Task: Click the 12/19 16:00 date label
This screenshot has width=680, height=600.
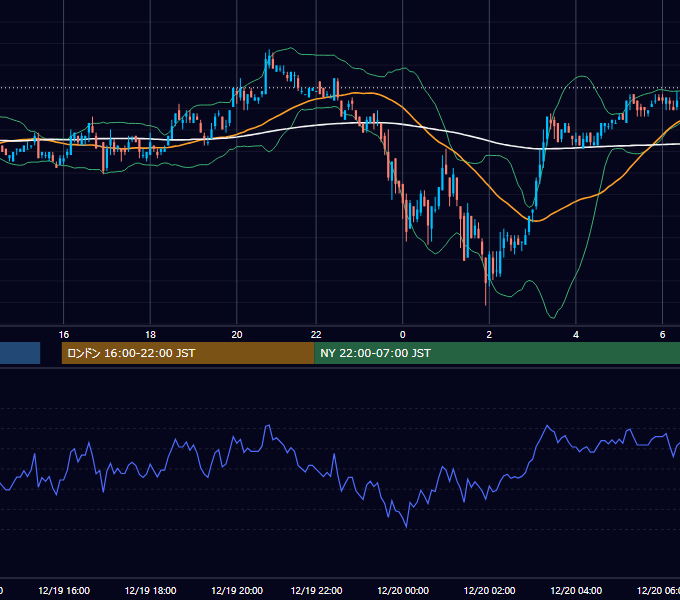Action: coord(64,590)
